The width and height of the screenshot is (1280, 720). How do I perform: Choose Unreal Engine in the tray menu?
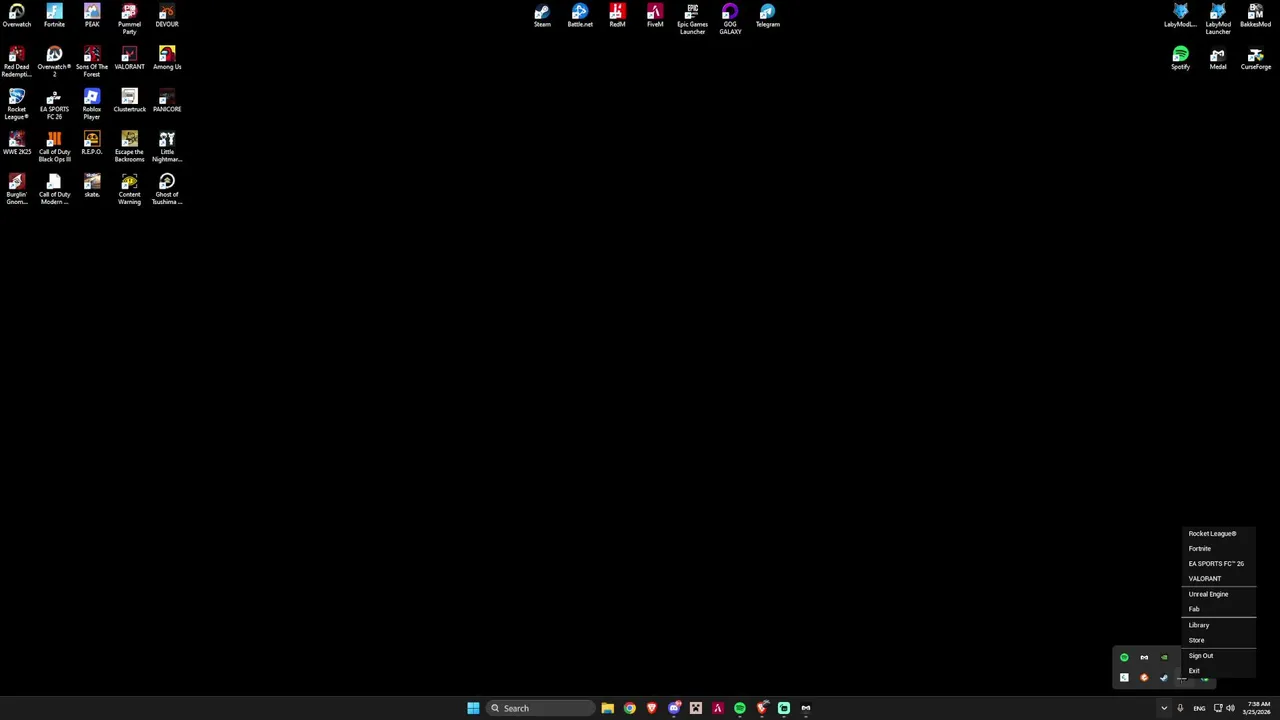click(1219, 594)
